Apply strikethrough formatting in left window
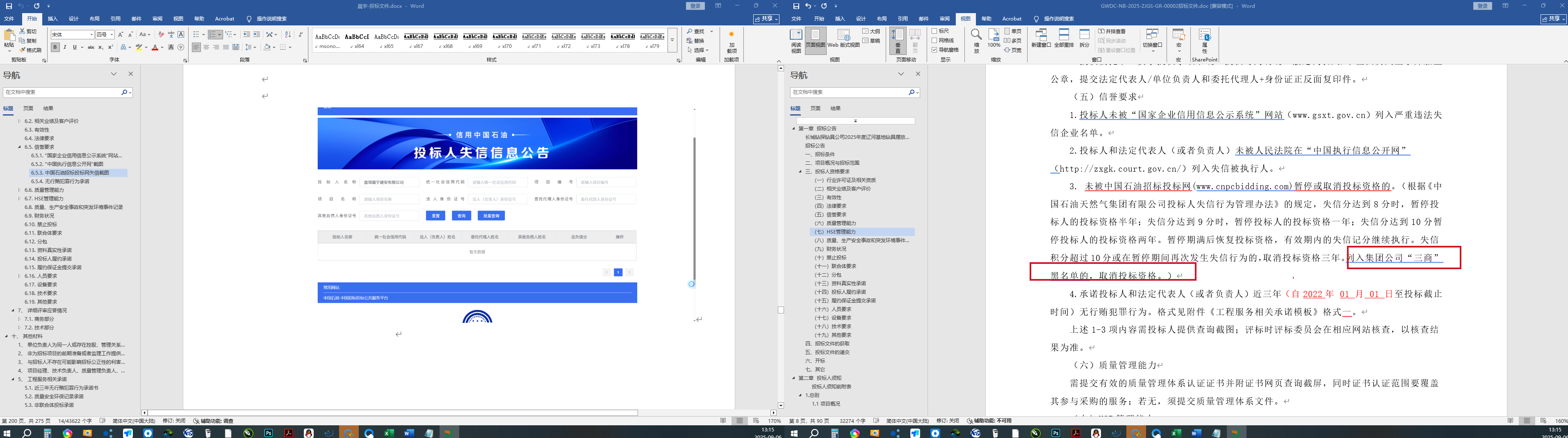 [91, 47]
